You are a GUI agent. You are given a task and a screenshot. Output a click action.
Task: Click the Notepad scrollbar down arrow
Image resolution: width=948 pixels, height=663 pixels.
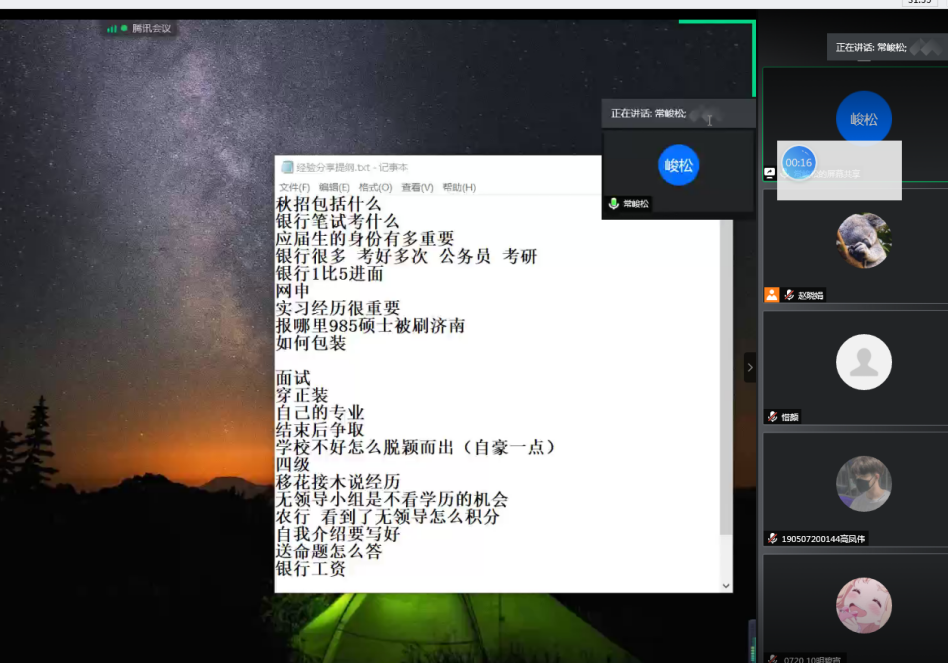(726, 586)
